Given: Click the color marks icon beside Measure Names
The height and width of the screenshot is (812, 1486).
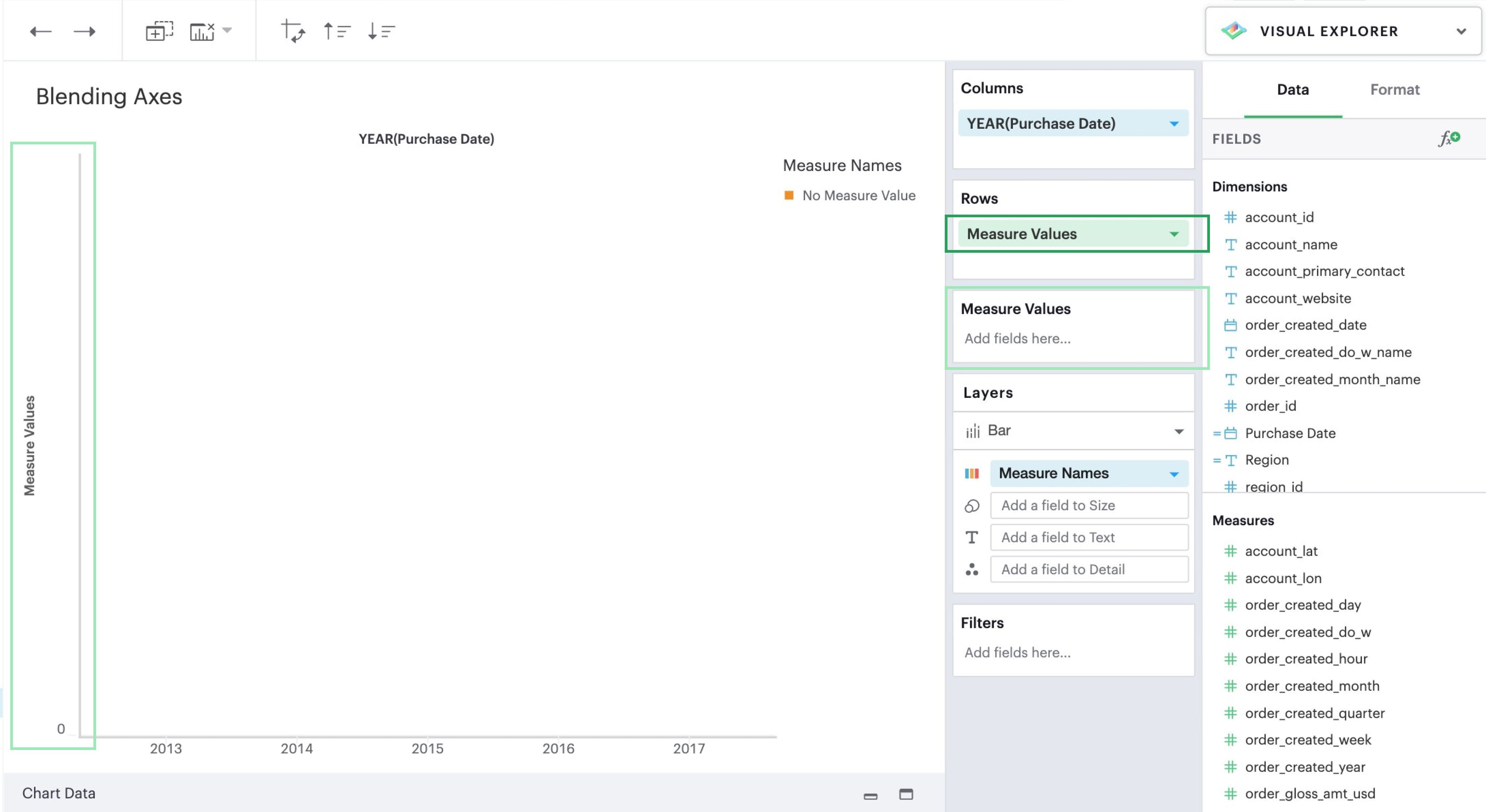Looking at the screenshot, I should [x=972, y=474].
